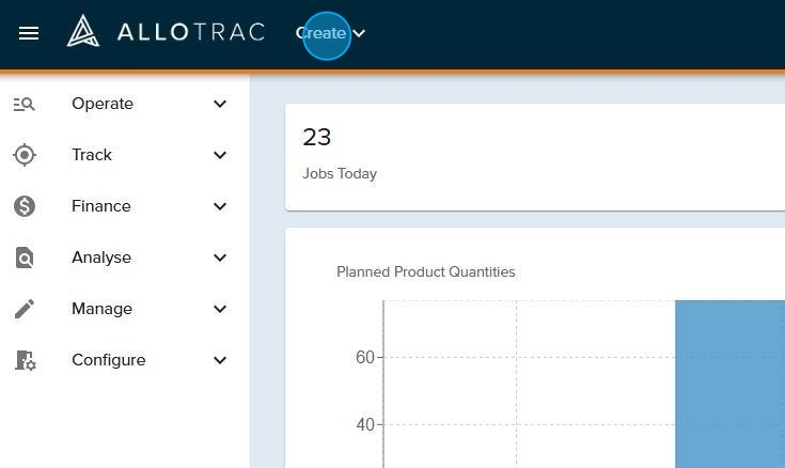Click the Configure building gear icon

click(24, 360)
